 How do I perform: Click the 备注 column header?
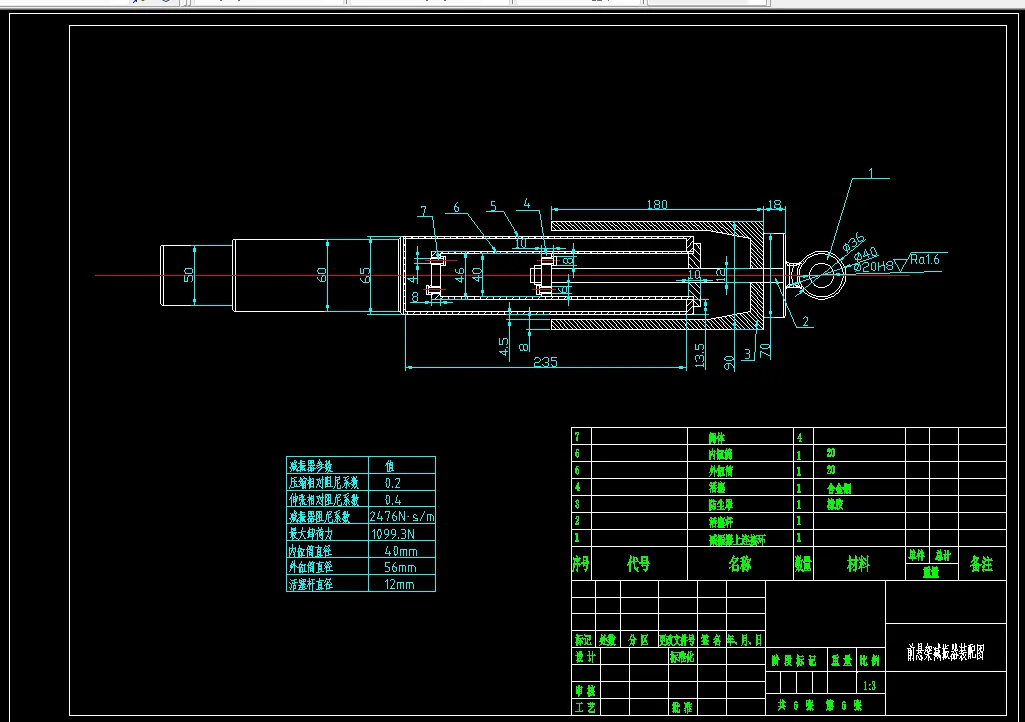[x=981, y=564]
